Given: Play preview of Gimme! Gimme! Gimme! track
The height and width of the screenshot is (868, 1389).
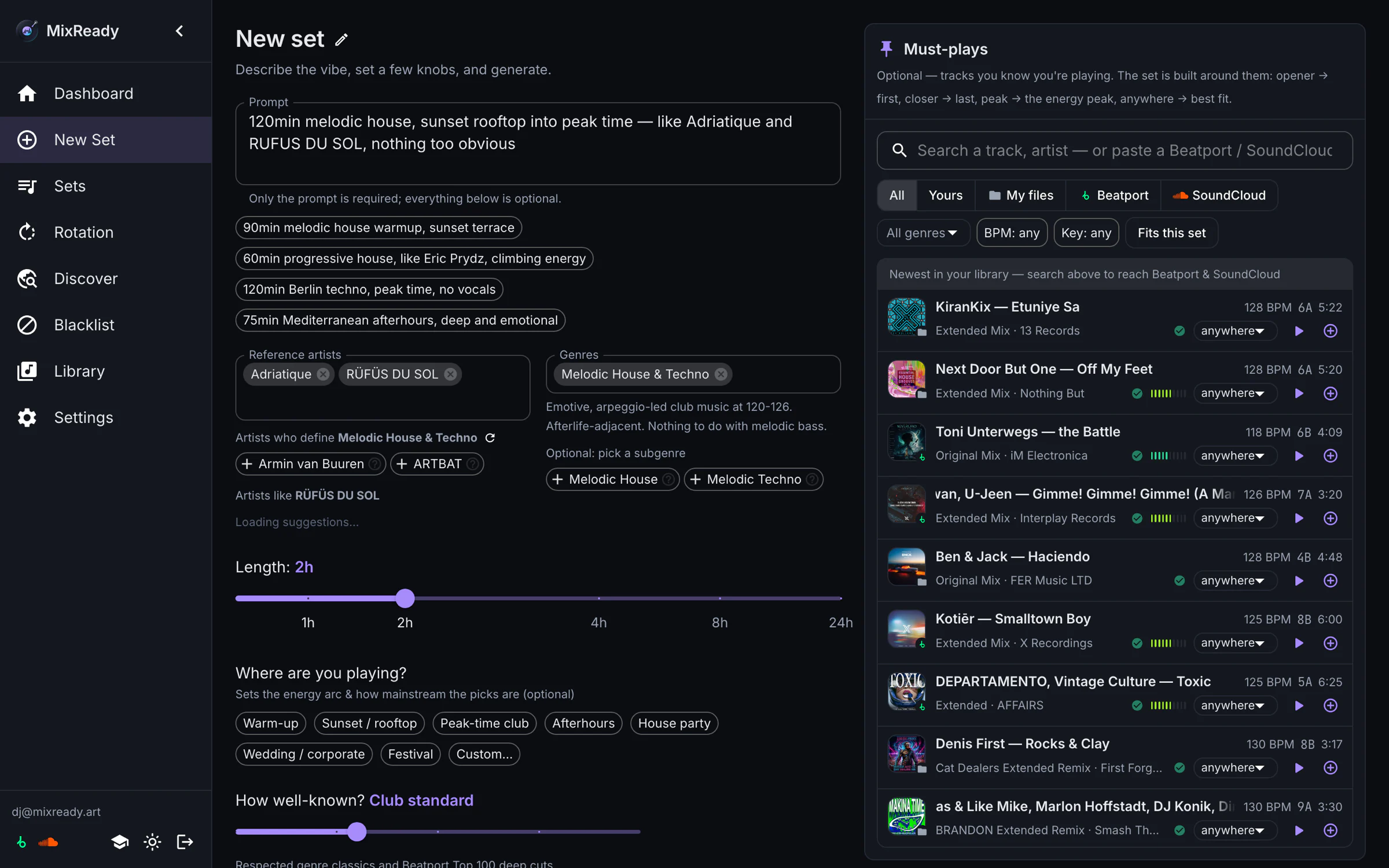Looking at the screenshot, I should pyautogui.click(x=1299, y=518).
